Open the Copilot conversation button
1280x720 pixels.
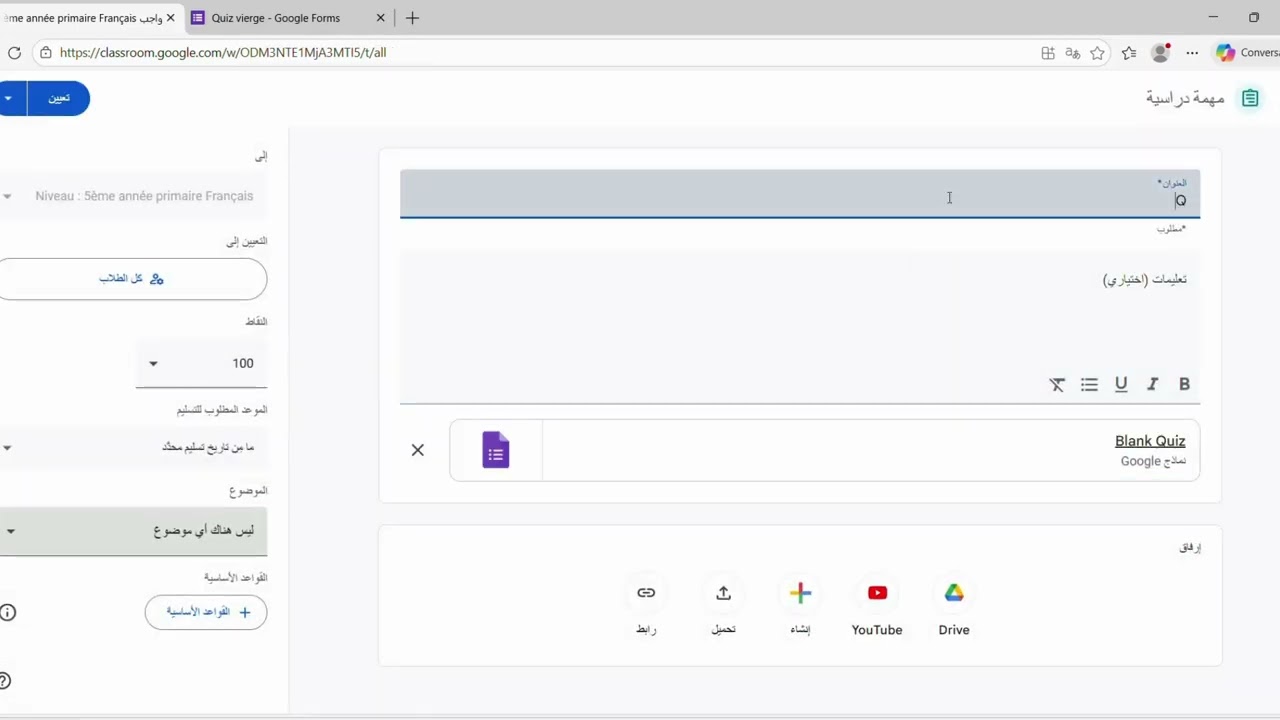pyautogui.click(x=1246, y=53)
